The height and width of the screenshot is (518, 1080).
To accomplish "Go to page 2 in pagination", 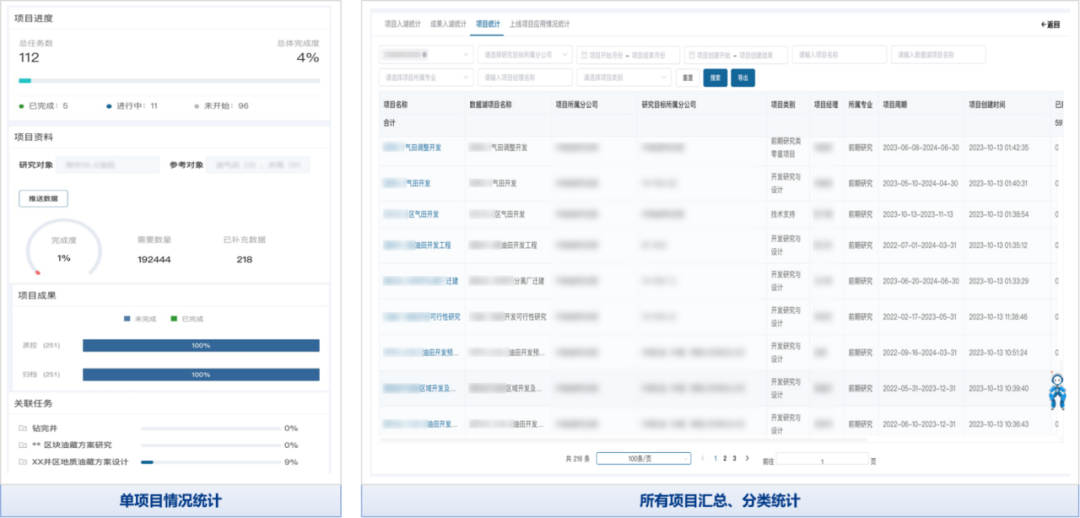I will pos(724,458).
